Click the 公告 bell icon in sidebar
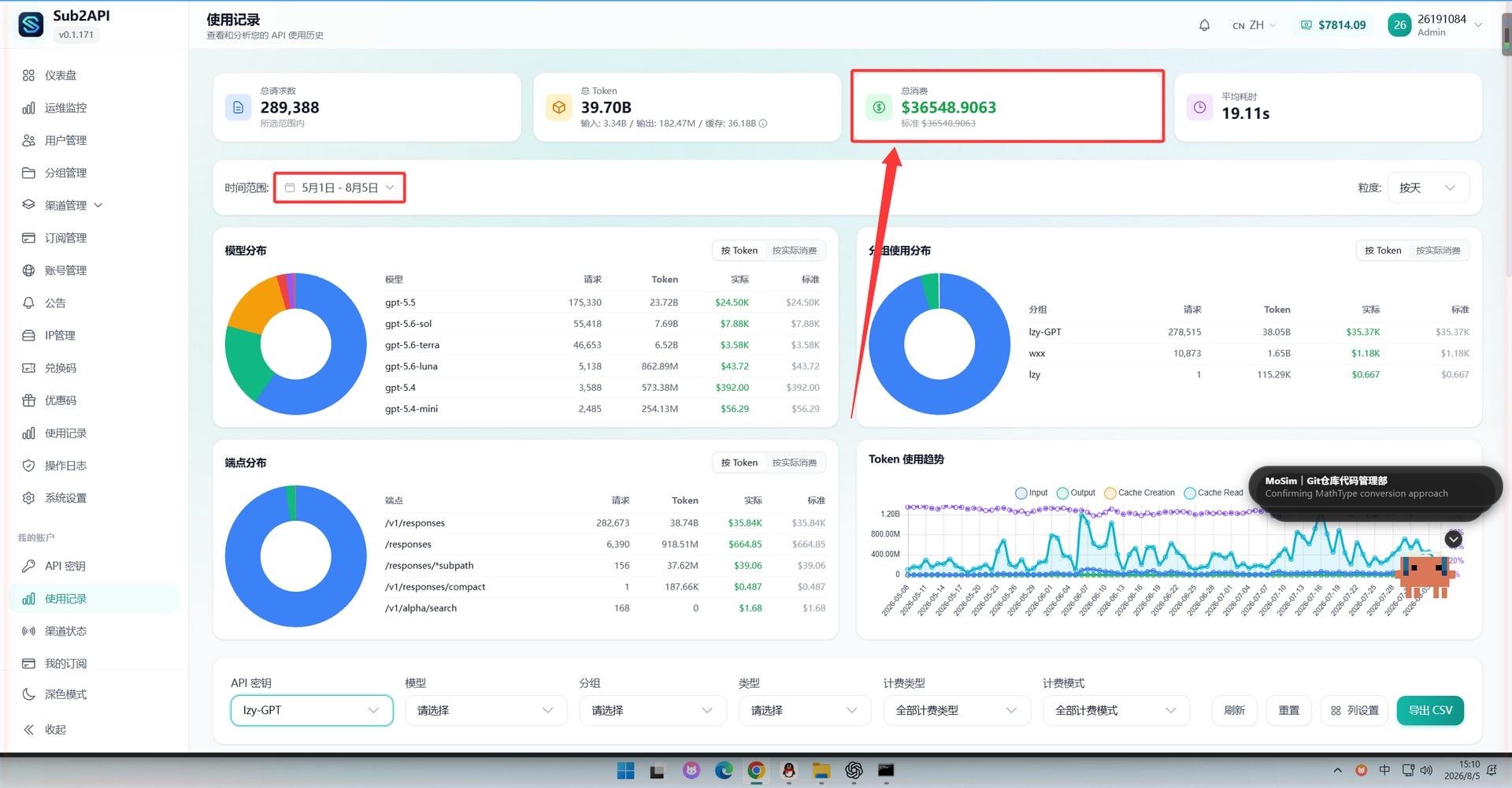The height and width of the screenshot is (788, 1512). (28, 303)
